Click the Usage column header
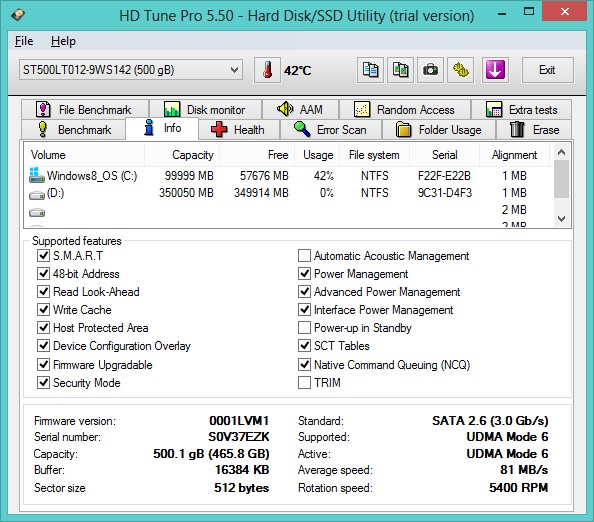Viewport: 594px width, 522px height. coord(317,155)
